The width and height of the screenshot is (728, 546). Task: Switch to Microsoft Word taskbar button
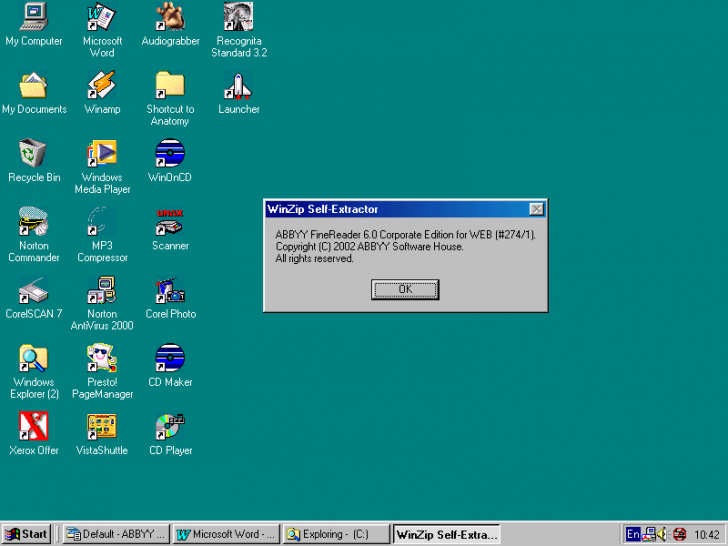226,534
